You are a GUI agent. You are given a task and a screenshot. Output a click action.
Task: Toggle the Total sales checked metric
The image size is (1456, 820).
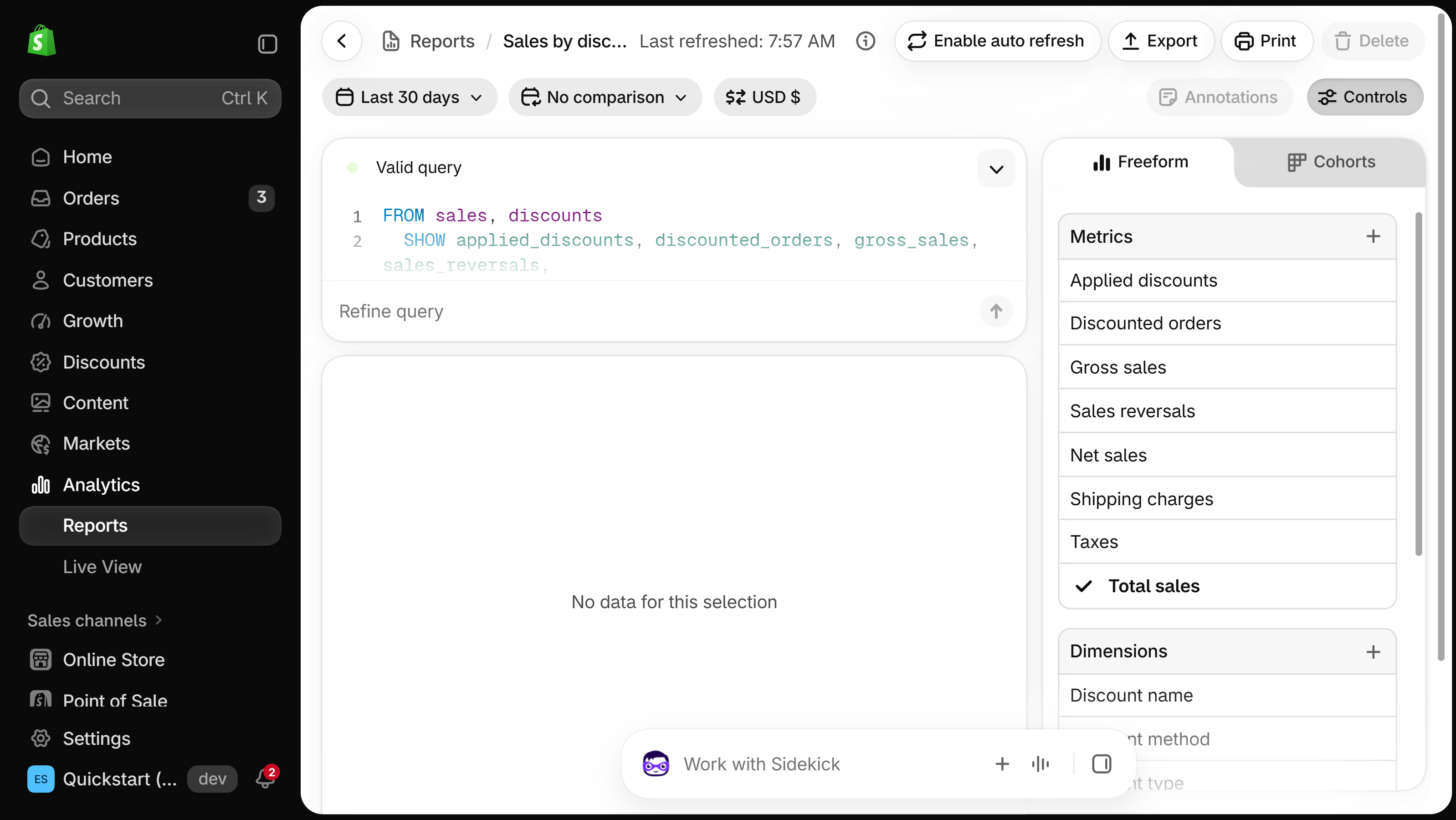tap(1227, 586)
